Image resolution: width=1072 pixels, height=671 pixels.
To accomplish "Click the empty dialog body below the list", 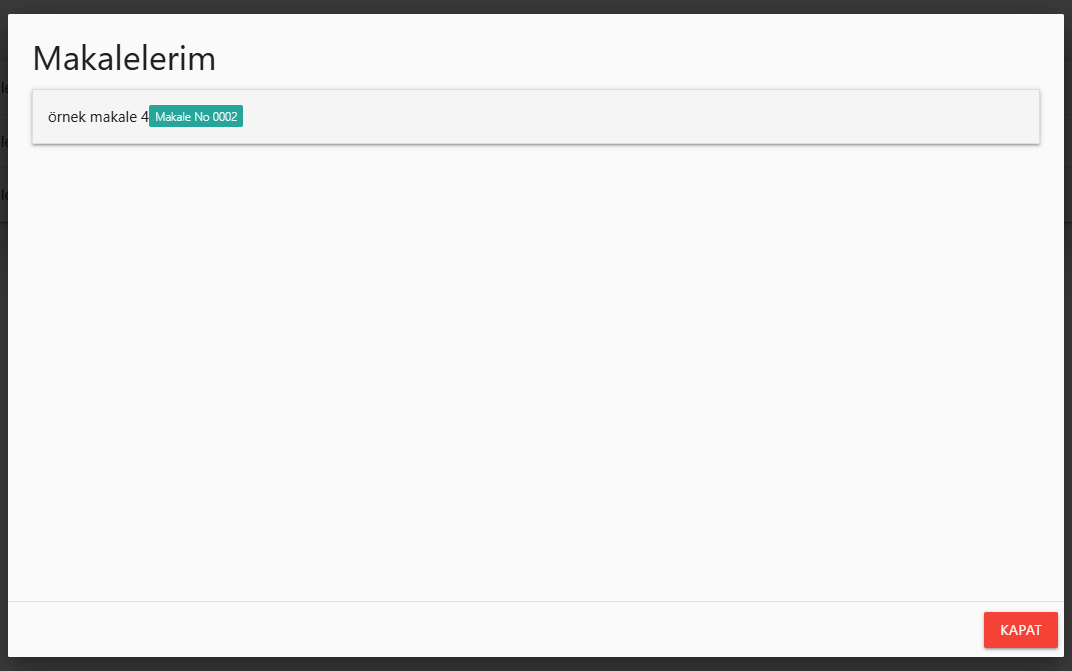I will click(536, 370).
